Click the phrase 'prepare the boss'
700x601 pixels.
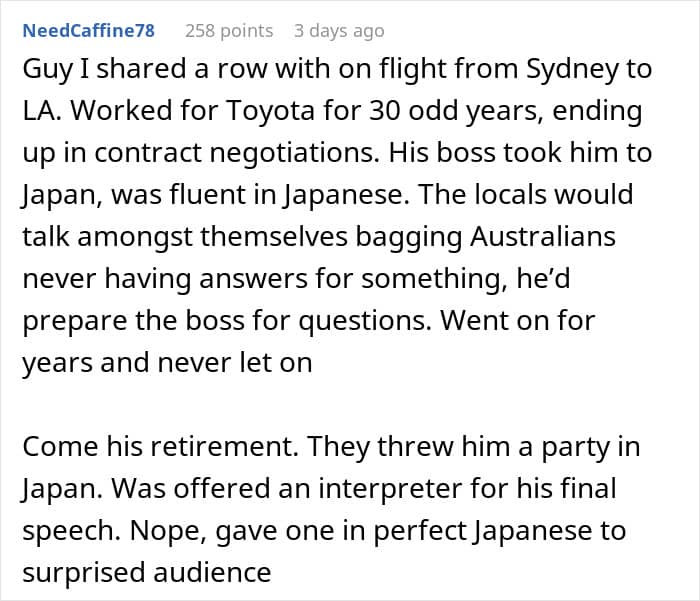(x=135, y=320)
